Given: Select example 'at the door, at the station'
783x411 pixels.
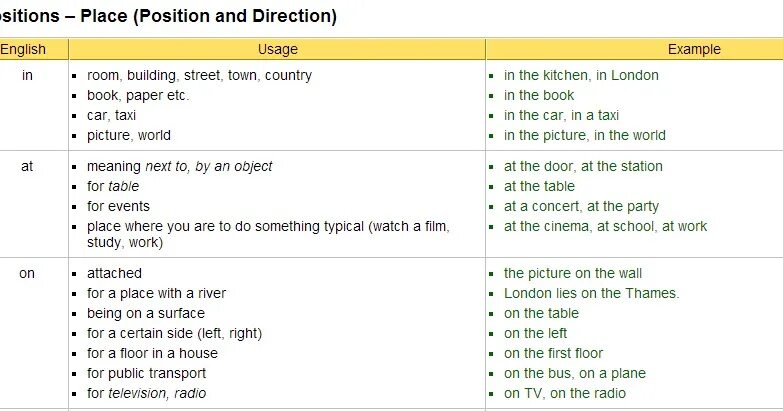Looking at the screenshot, I should [583, 166].
